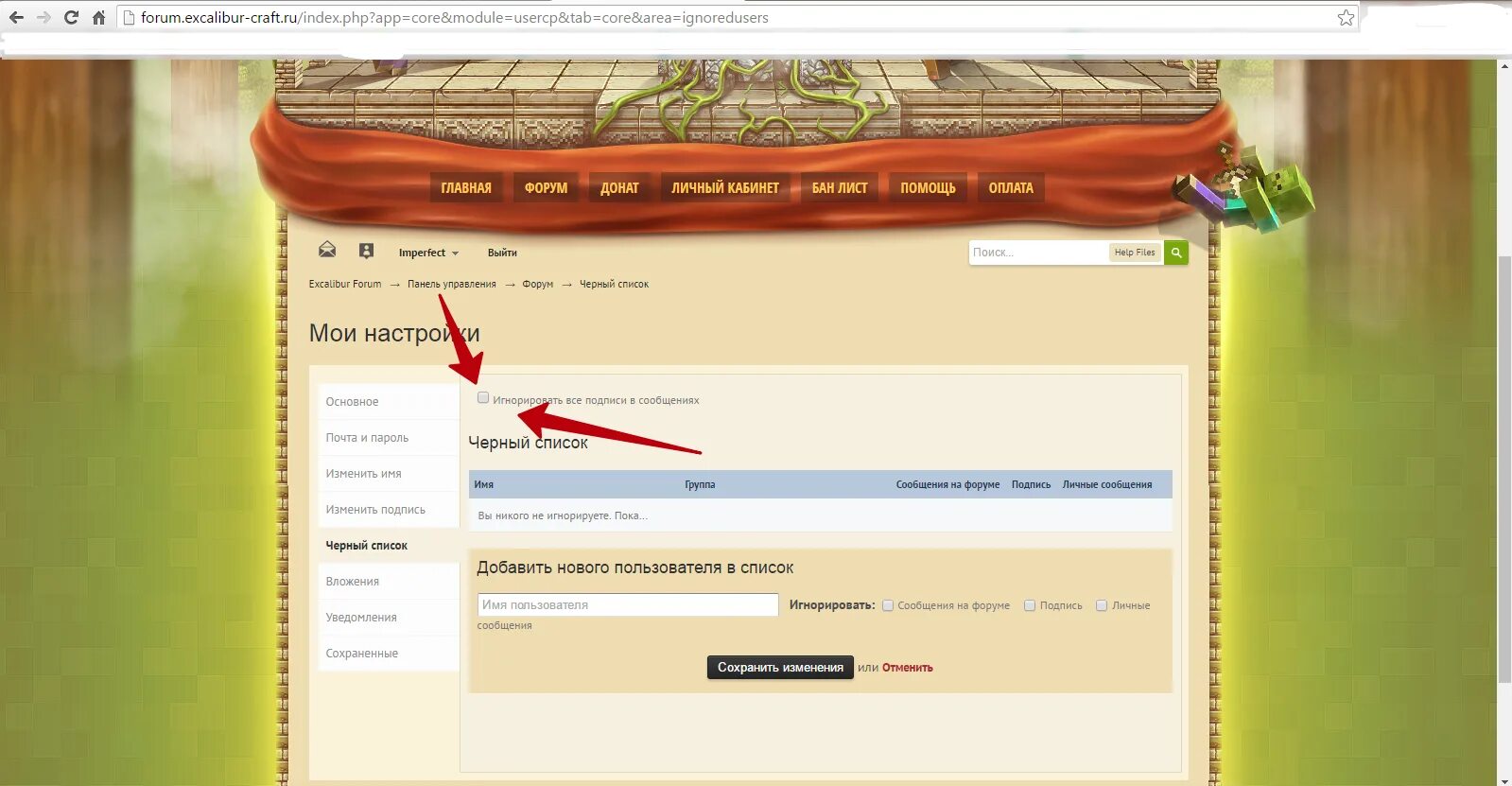Select the Почта и пароль settings tab
Screen dimensions: 1512x786
(389, 438)
